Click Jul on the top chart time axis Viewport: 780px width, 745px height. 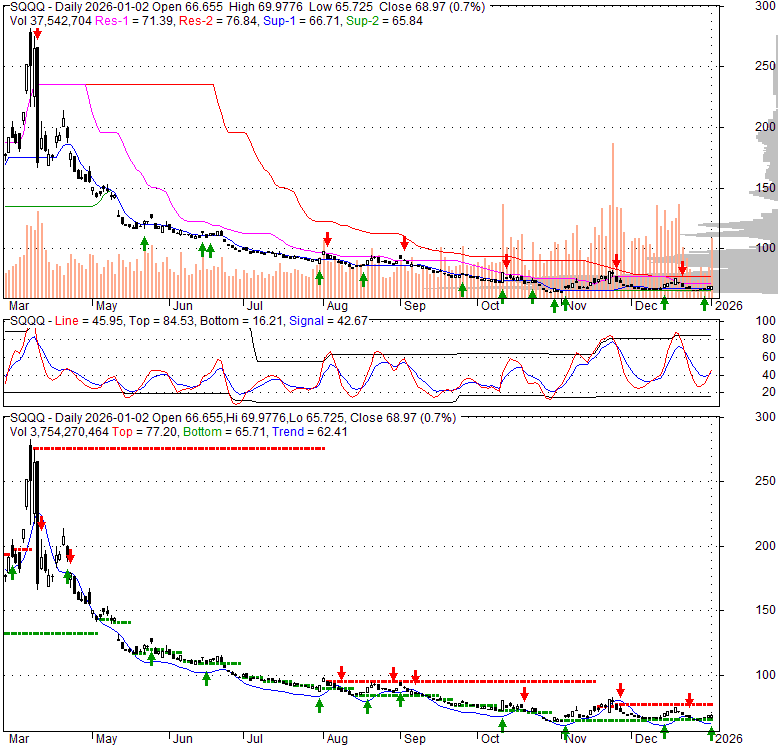click(x=255, y=306)
